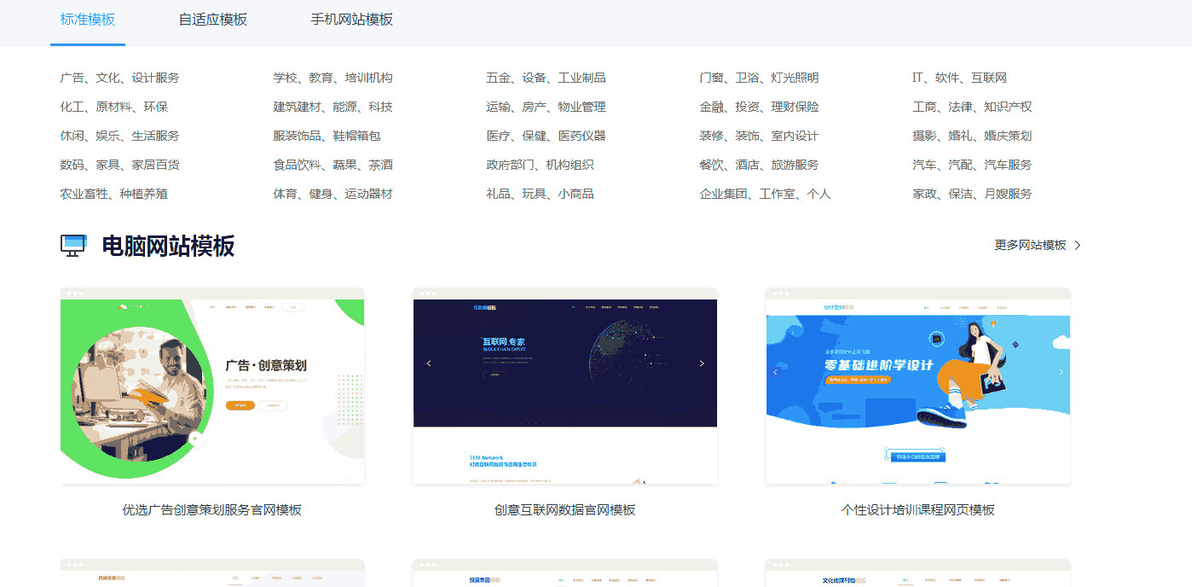Open 更多网站模板 link
The width and height of the screenshot is (1192, 587).
[1030, 245]
